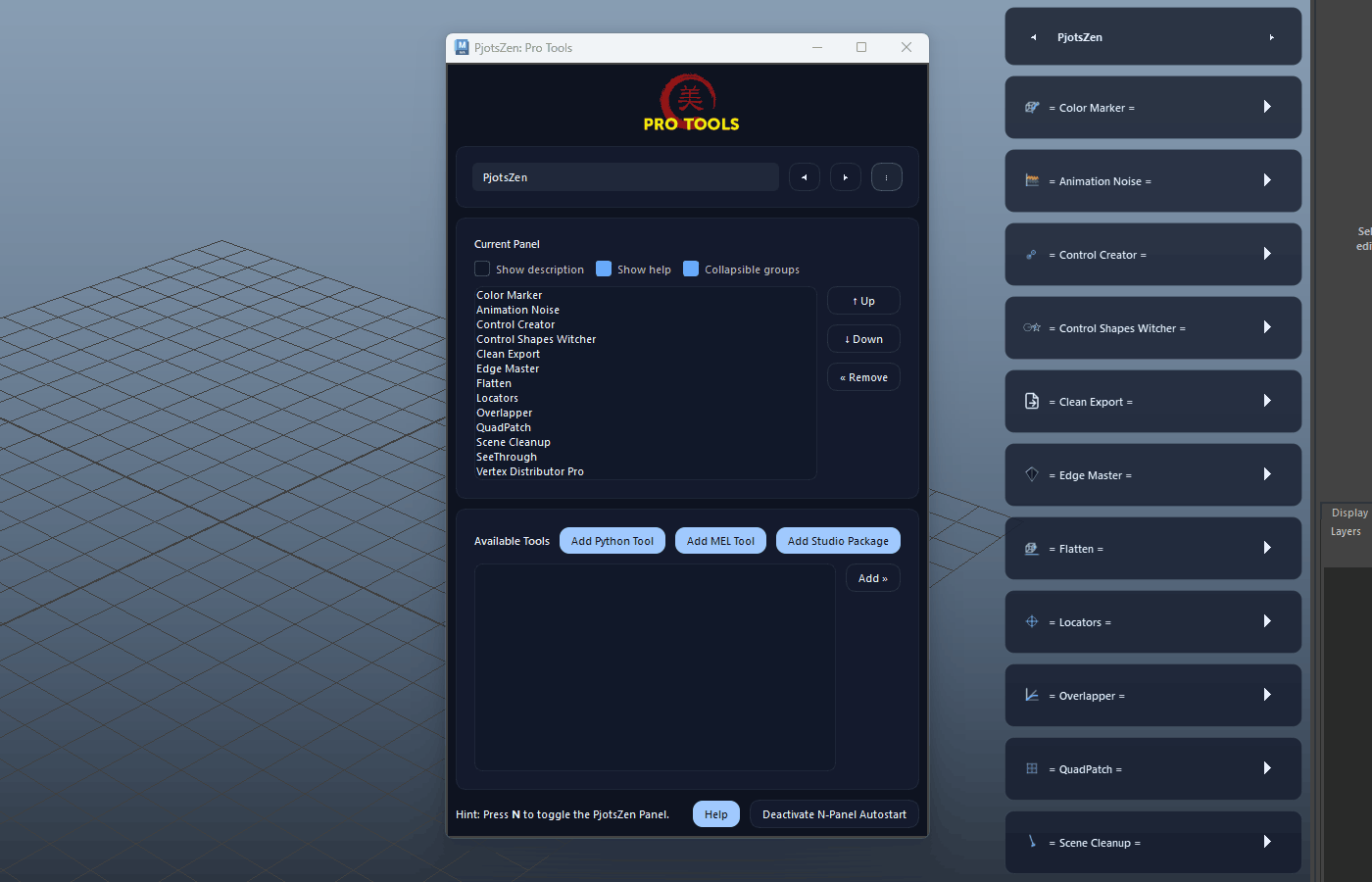Click Deactivate N-Panel Autostart

point(834,814)
